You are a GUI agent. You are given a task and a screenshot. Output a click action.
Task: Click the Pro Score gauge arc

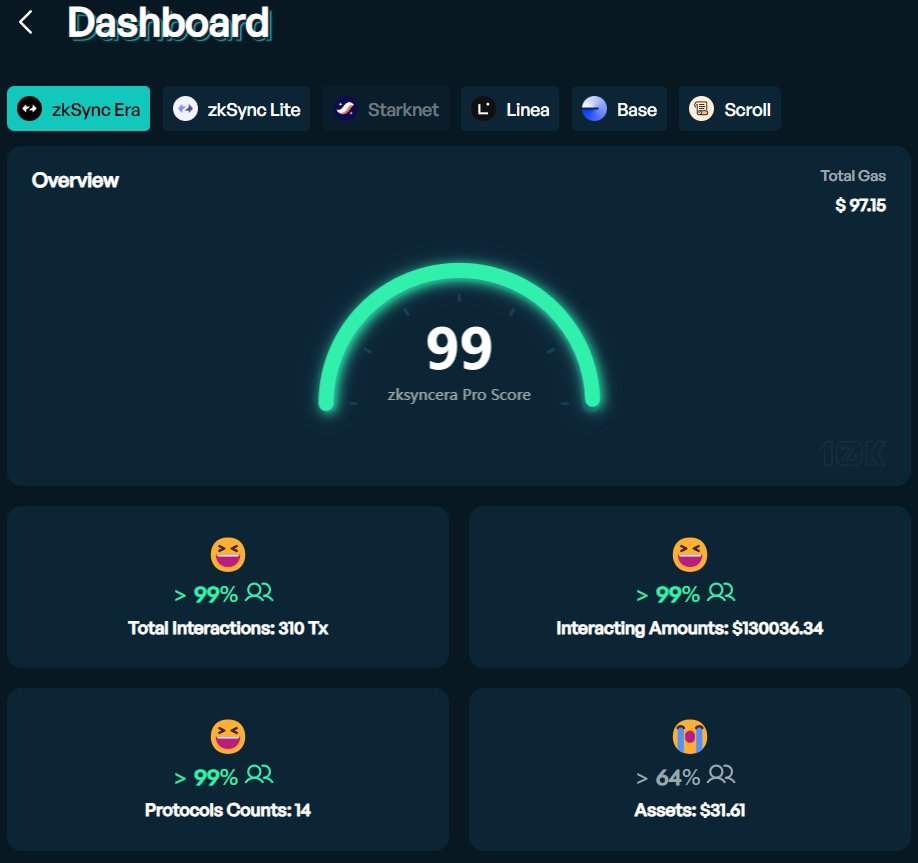click(x=460, y=272)
